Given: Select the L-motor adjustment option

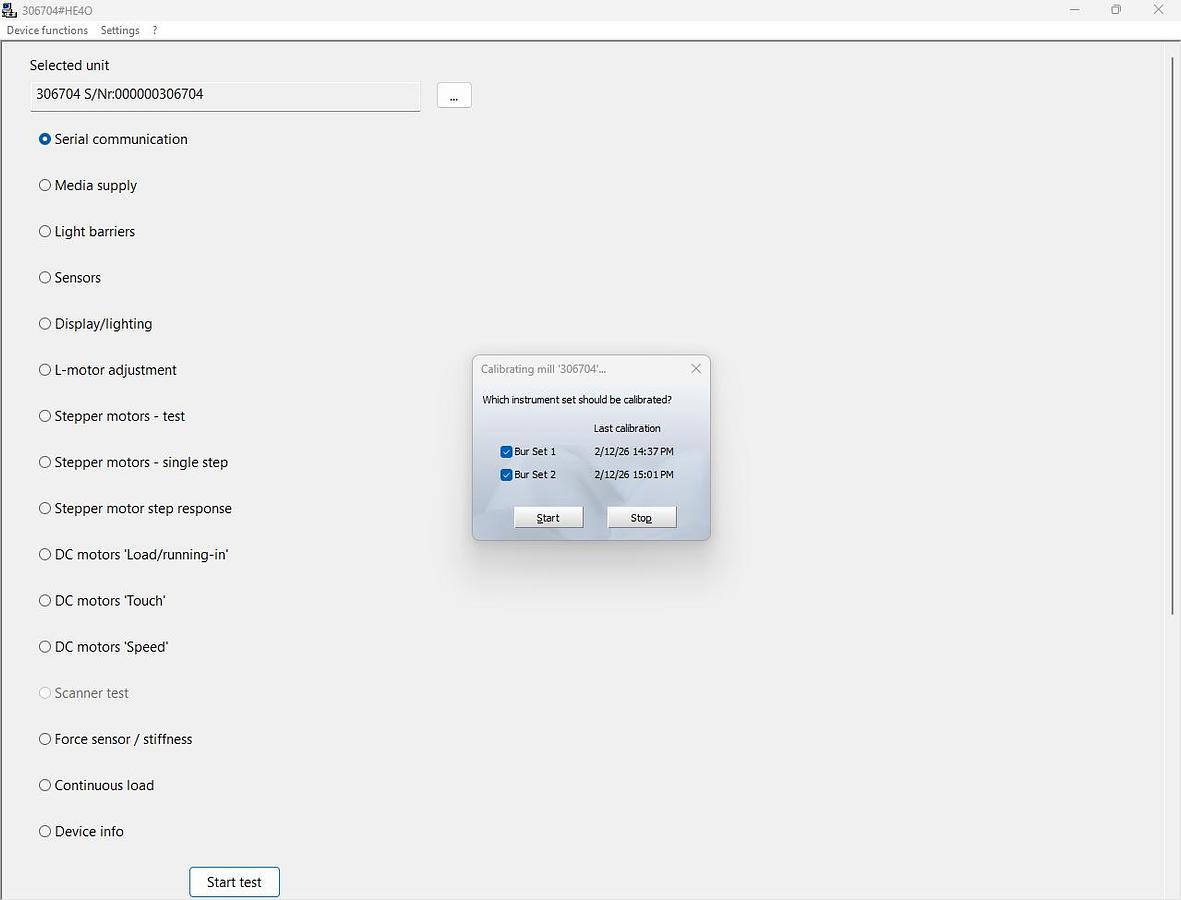Looking at the screenshot, I should (45, 370).
